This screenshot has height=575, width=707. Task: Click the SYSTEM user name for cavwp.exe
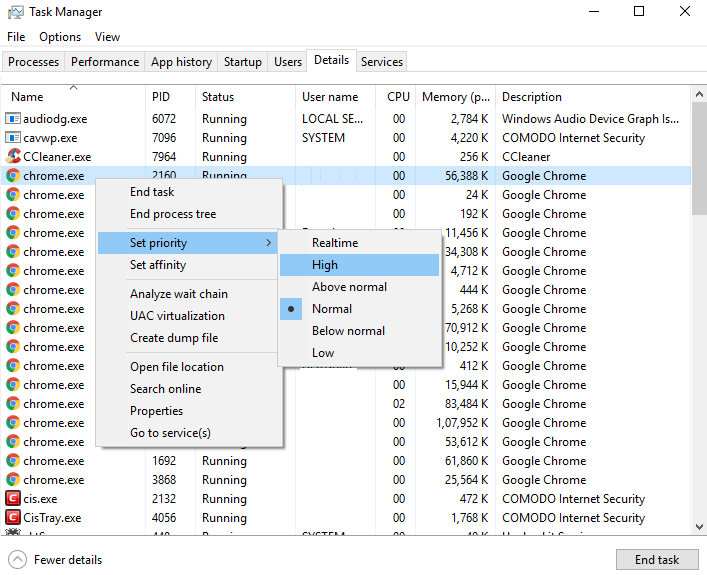click(323, 138)
